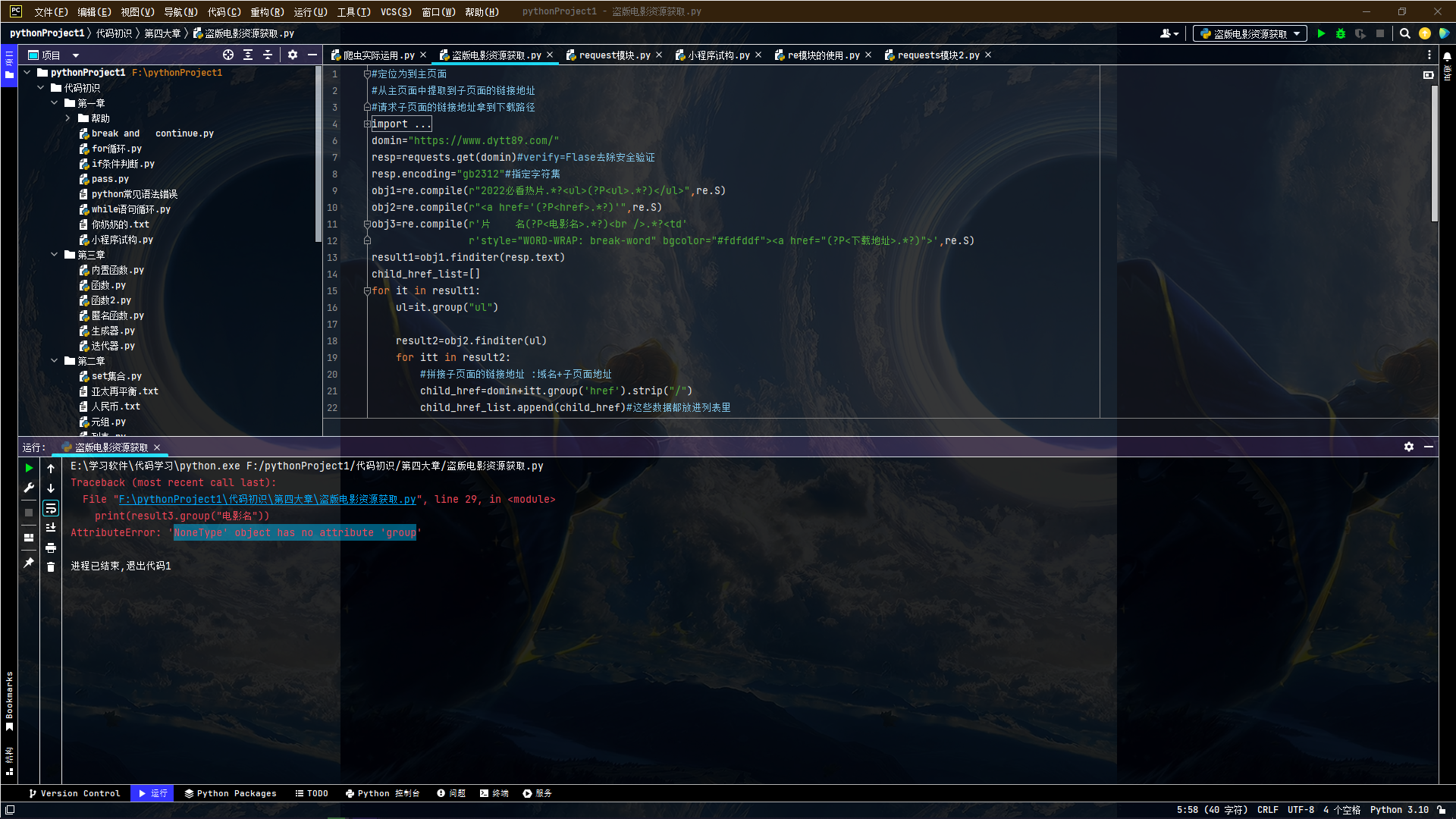This screenshot has height=819, width=1456.
Task: Collapse the 第三章 folder
Action: (55, 255)
